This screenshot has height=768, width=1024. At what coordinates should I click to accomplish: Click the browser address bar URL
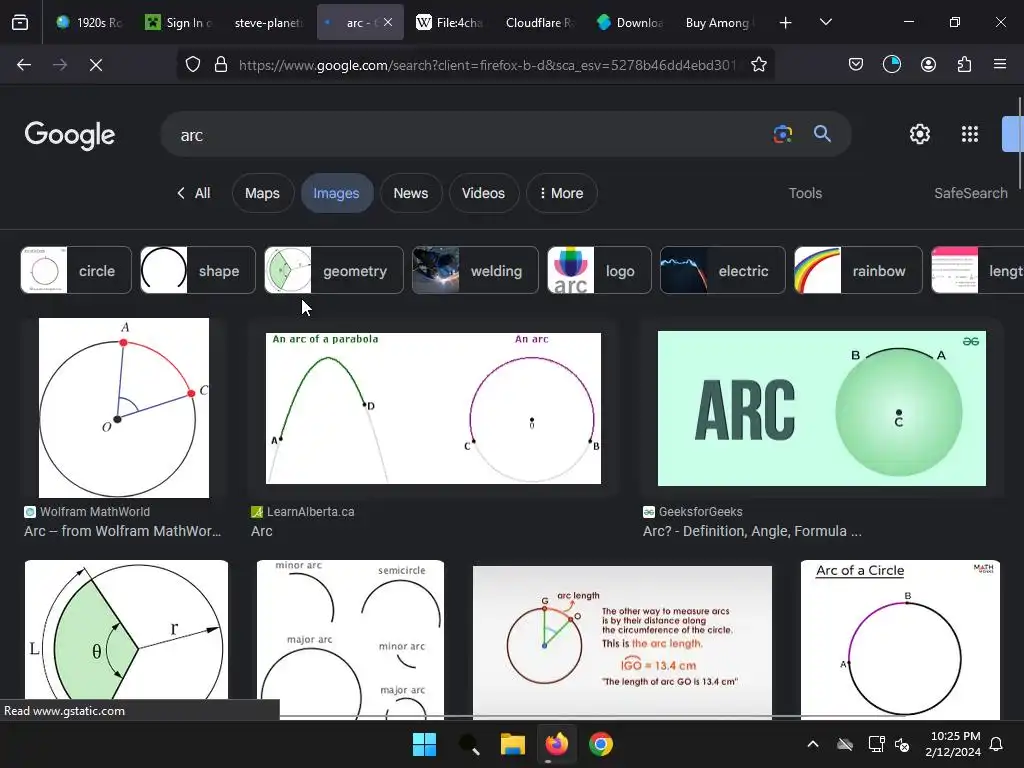pos(487,65)
